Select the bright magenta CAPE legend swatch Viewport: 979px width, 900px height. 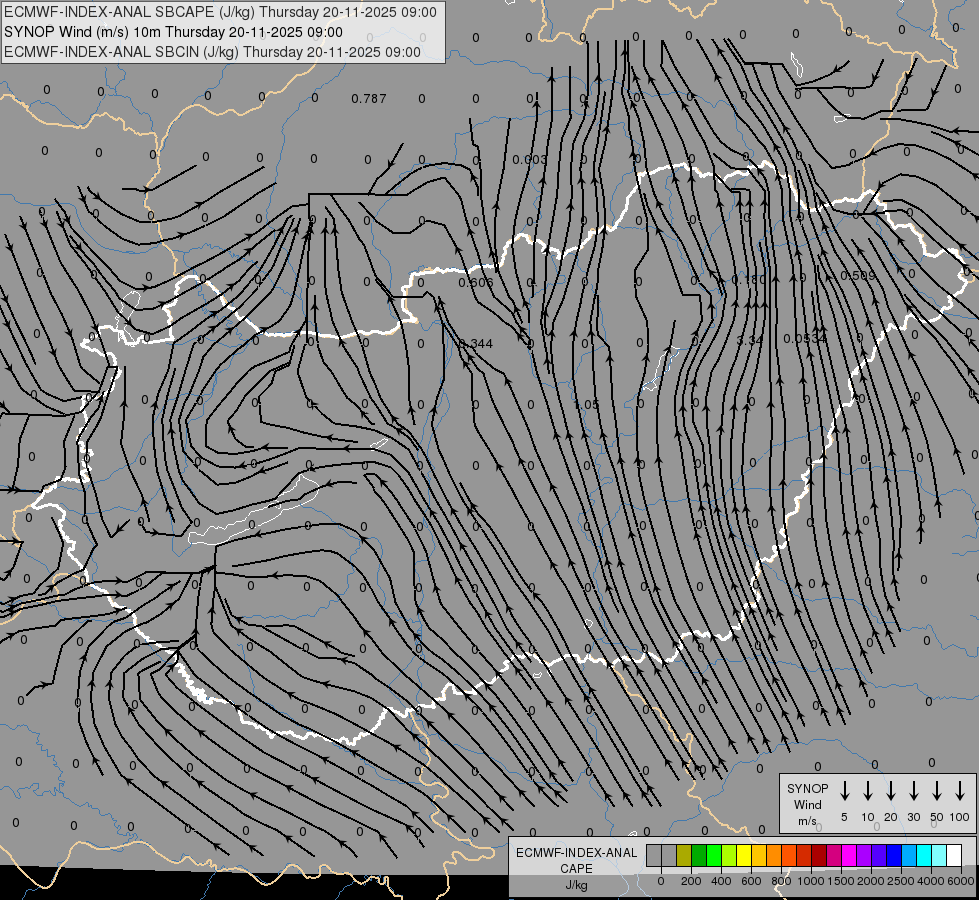(850, 856)
